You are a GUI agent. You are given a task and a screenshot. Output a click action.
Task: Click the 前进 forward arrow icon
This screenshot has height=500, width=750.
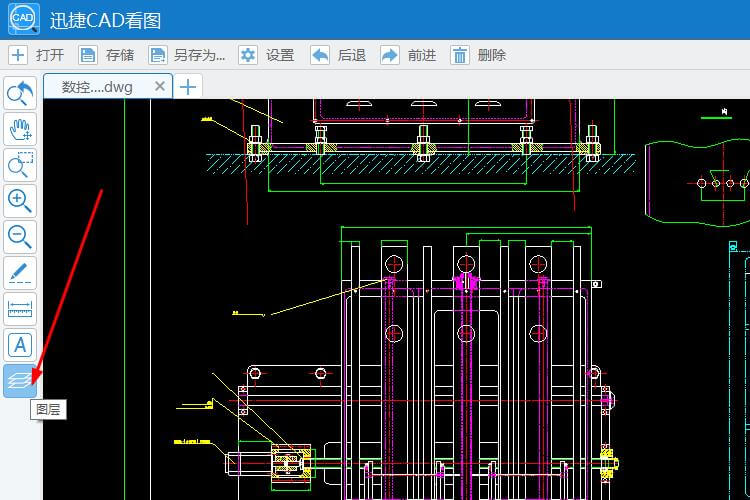pos(390,55)
